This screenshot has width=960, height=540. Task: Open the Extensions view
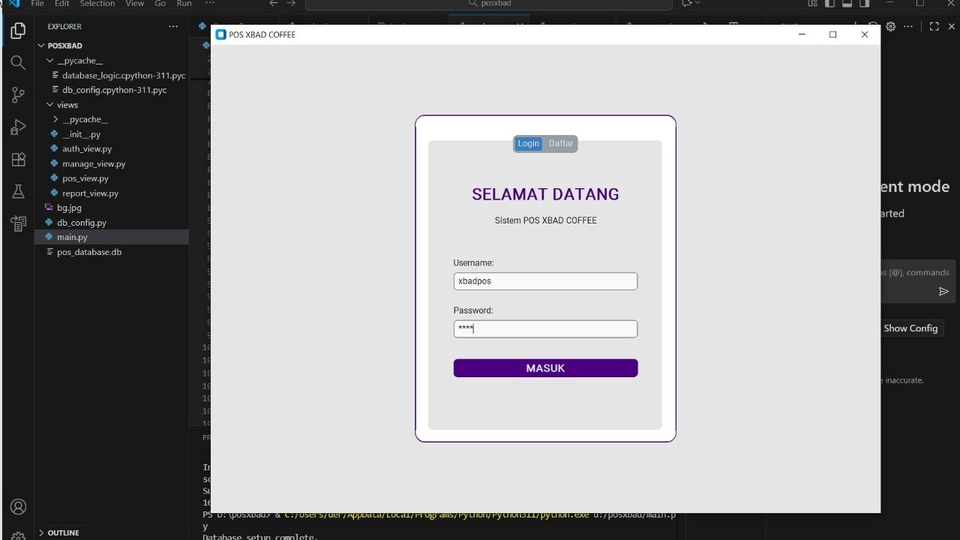pos(17,159)
